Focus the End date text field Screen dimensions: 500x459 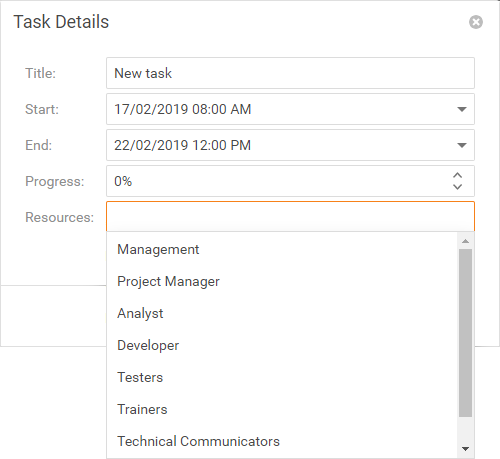click(x=278, y=145)
